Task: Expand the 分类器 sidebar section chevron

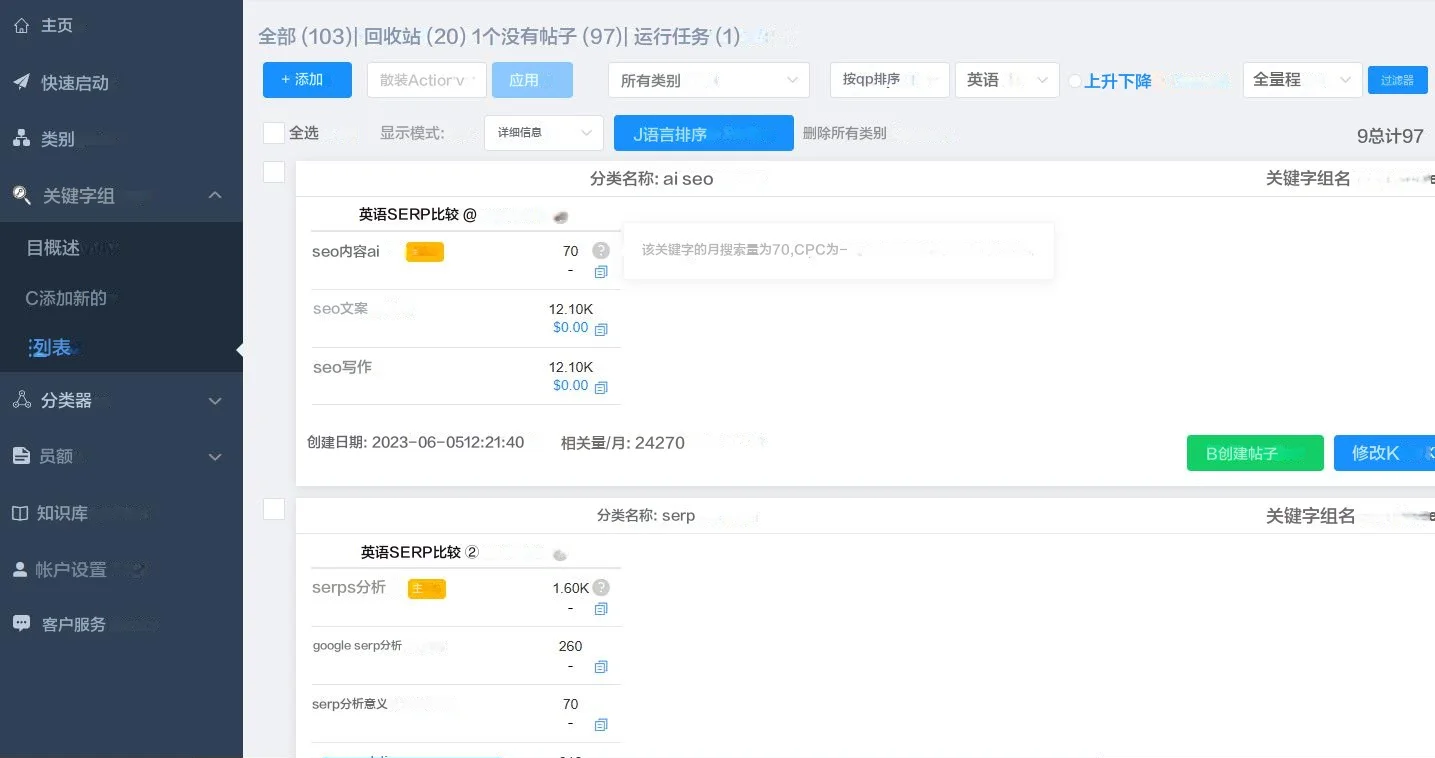Action: pyautogui.click(x=215, y=401)
